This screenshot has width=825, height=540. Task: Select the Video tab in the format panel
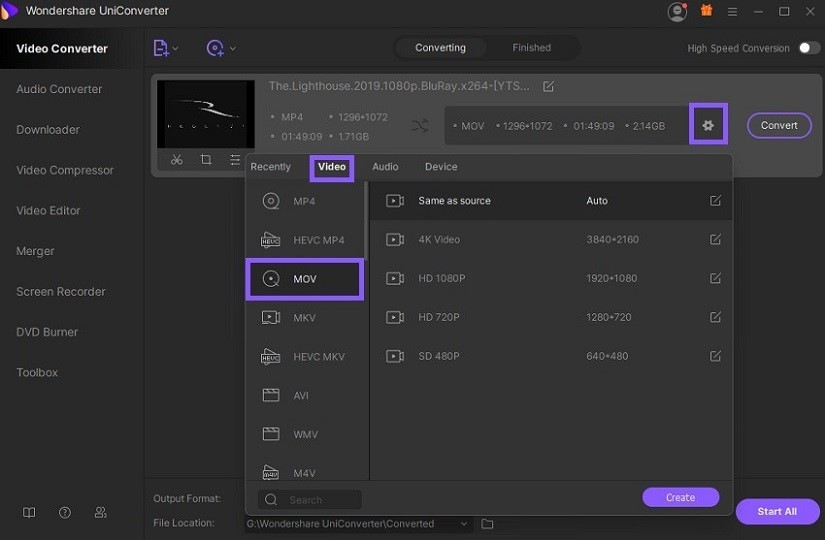331,167
